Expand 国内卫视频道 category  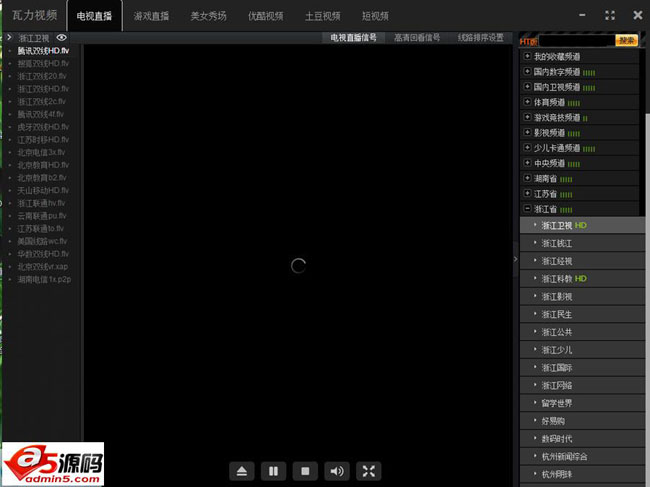527,87
